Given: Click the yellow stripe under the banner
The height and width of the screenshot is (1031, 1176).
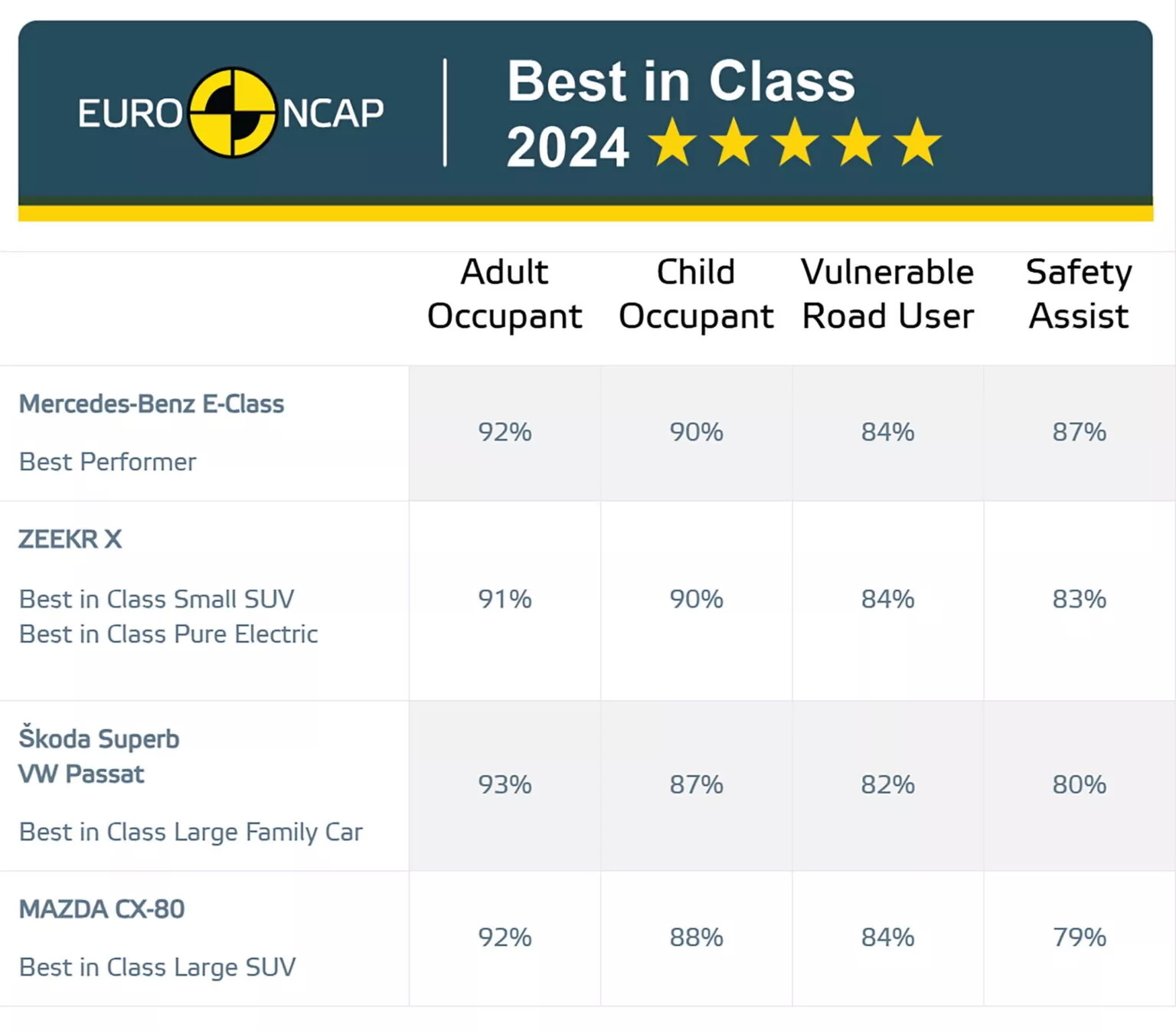Looking at the screenshot, I should coord(586,213).
